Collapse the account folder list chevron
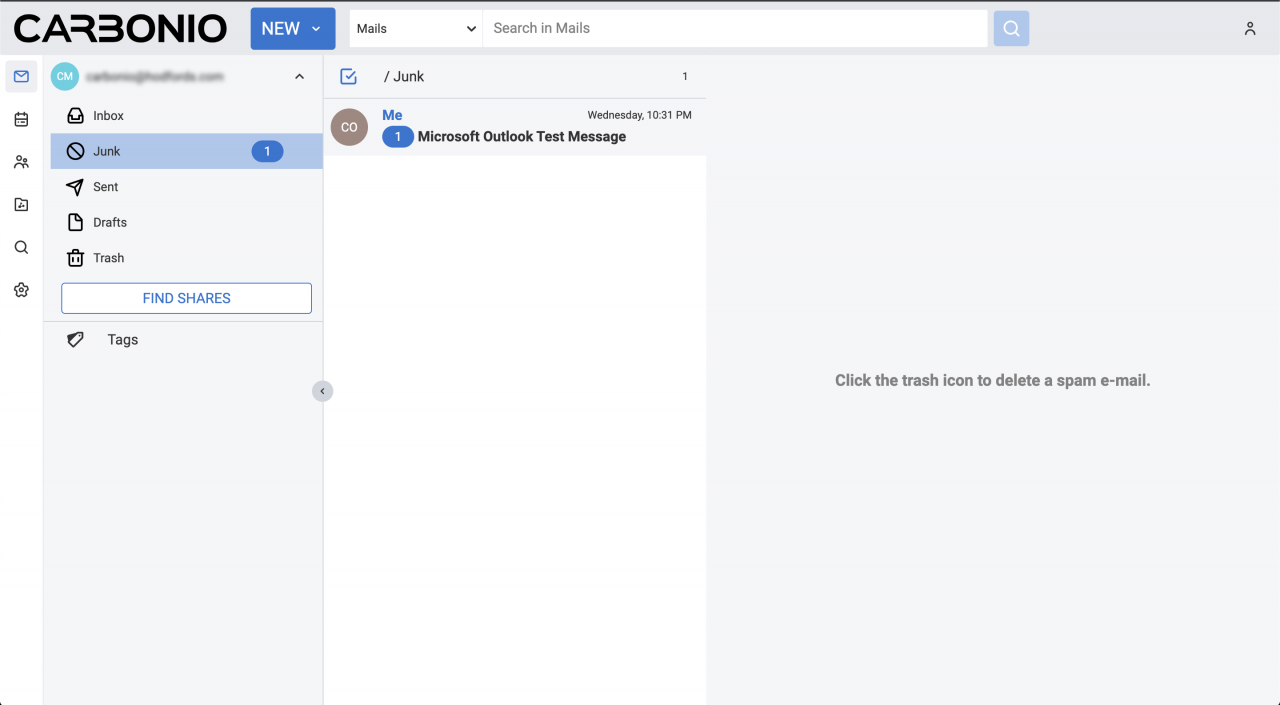The width and height of the screenshot is (1280, 705). (x=299, y=76)
